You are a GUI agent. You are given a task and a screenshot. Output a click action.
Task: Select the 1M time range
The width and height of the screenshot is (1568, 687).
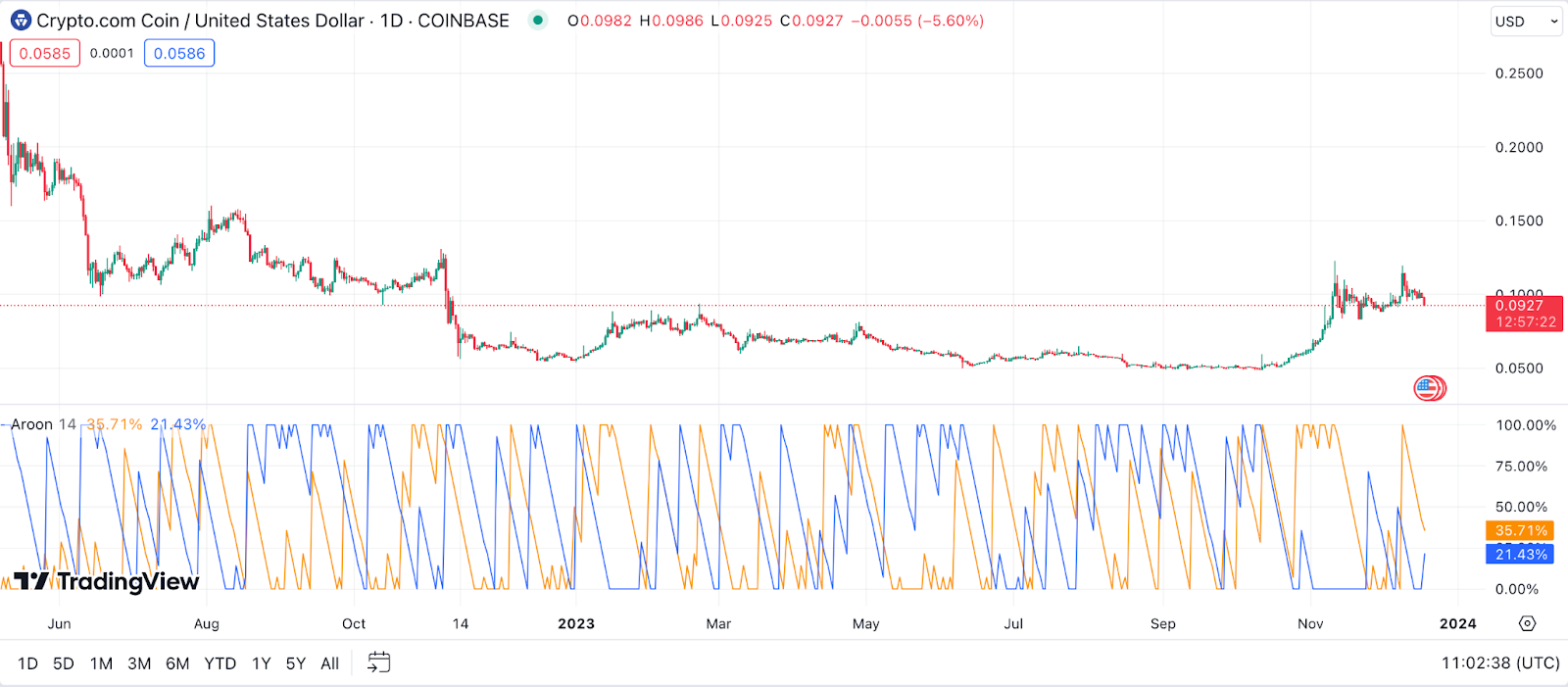pos(101,663)
